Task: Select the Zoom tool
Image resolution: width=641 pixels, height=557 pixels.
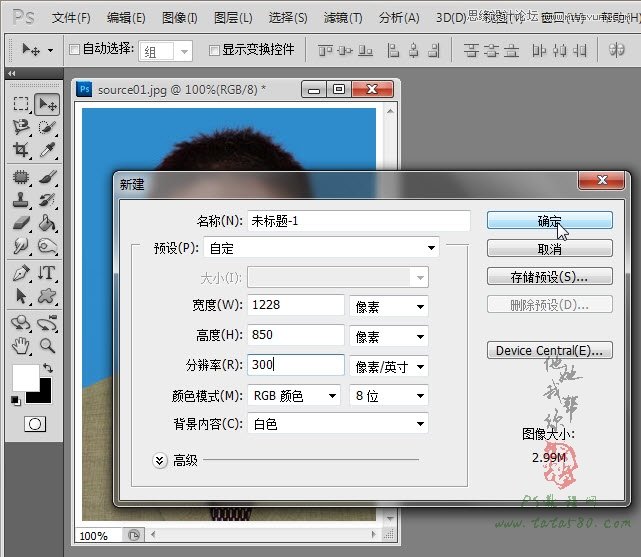Action: point(47,346)
